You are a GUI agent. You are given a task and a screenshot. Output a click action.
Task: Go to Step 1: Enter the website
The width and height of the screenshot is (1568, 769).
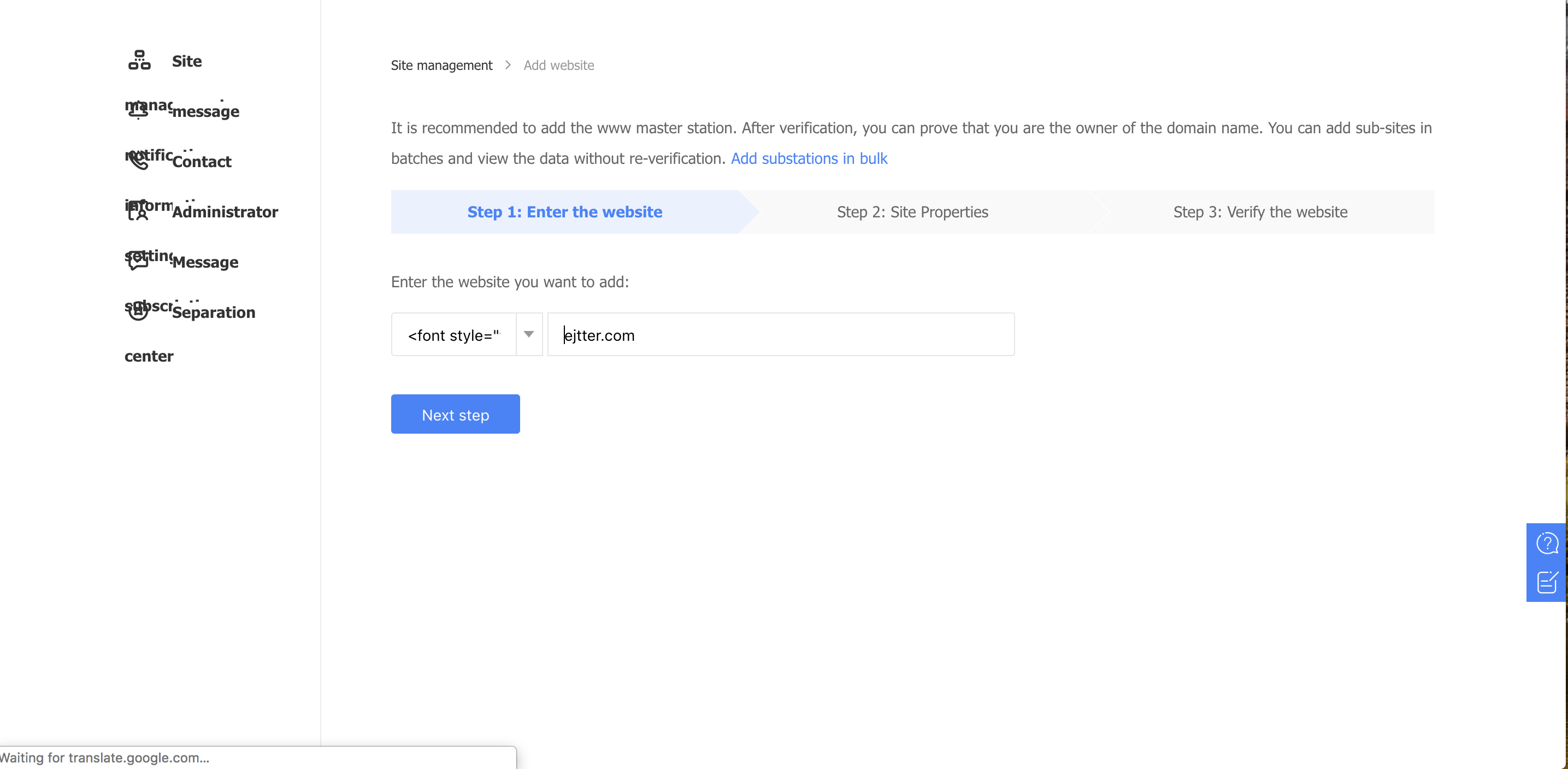[x=564, y=212]
